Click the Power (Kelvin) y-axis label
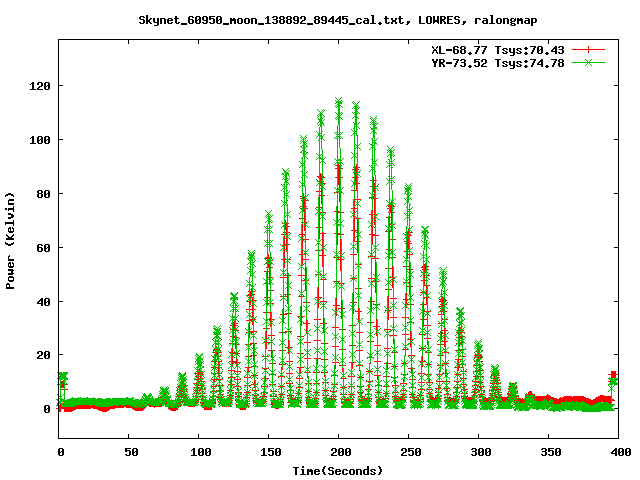 [11, 240]
